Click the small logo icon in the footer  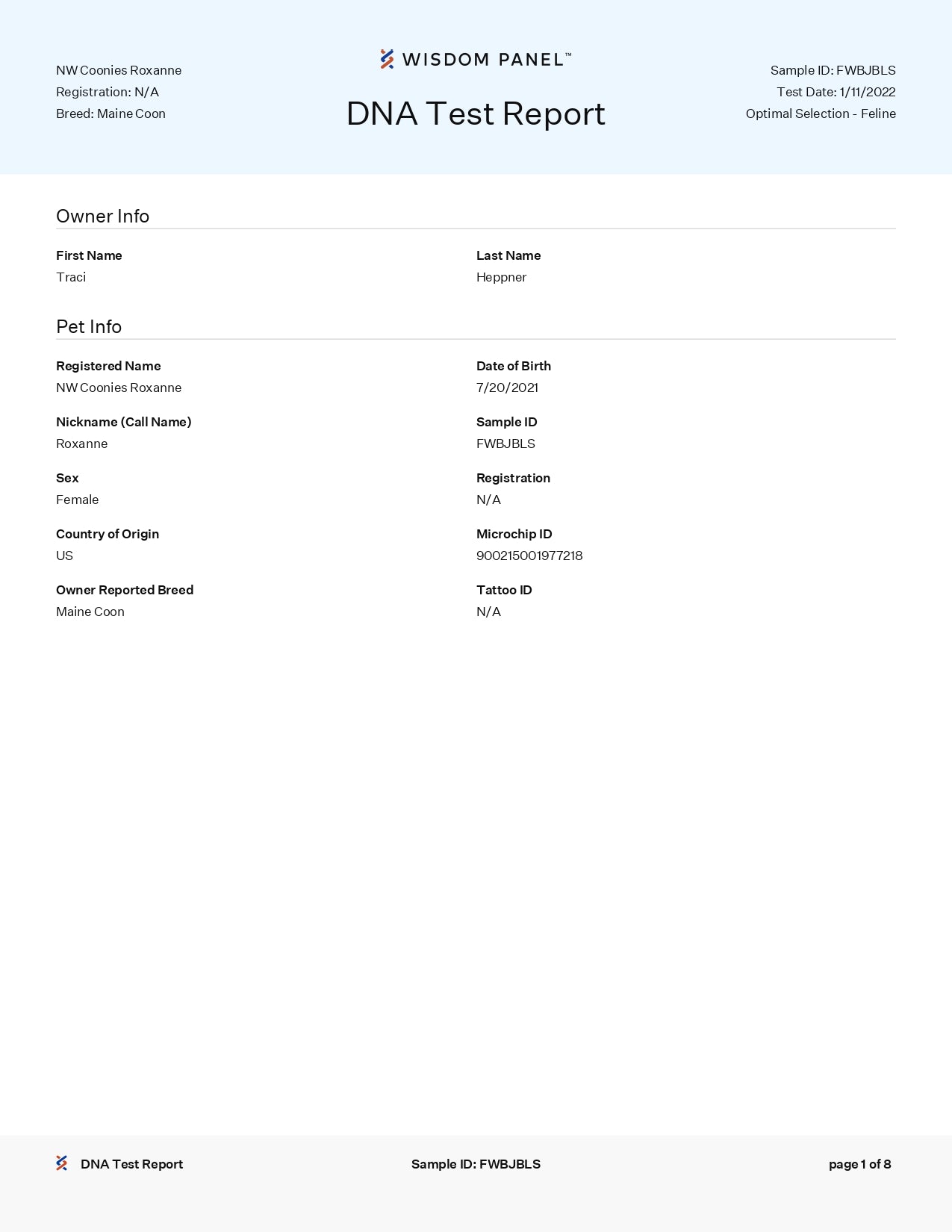pos(62,1163)
